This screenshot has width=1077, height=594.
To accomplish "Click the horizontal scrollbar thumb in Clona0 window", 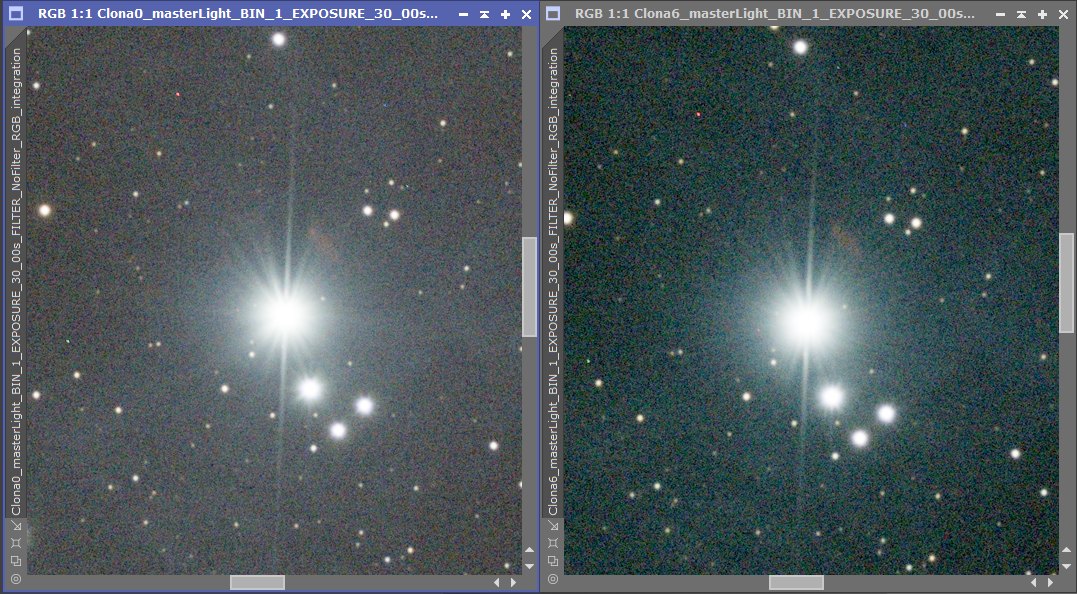I will 257,582.
